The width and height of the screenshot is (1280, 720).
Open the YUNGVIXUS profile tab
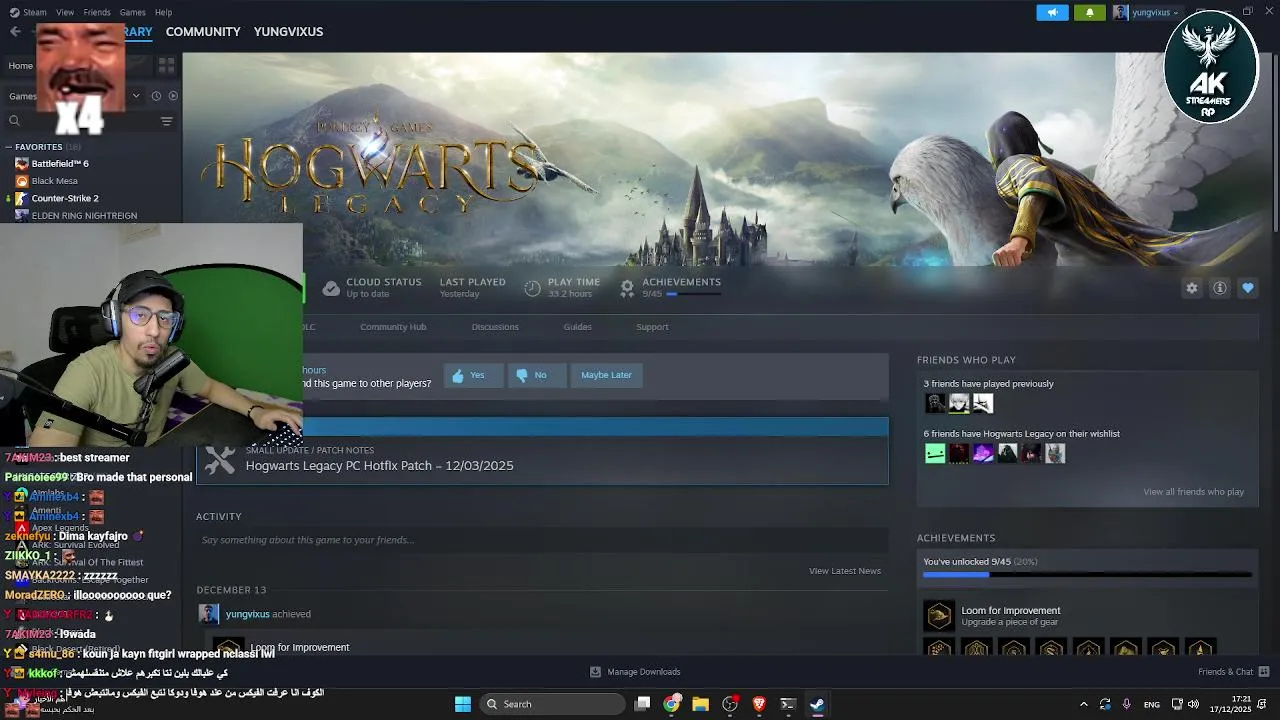point(288,31)
